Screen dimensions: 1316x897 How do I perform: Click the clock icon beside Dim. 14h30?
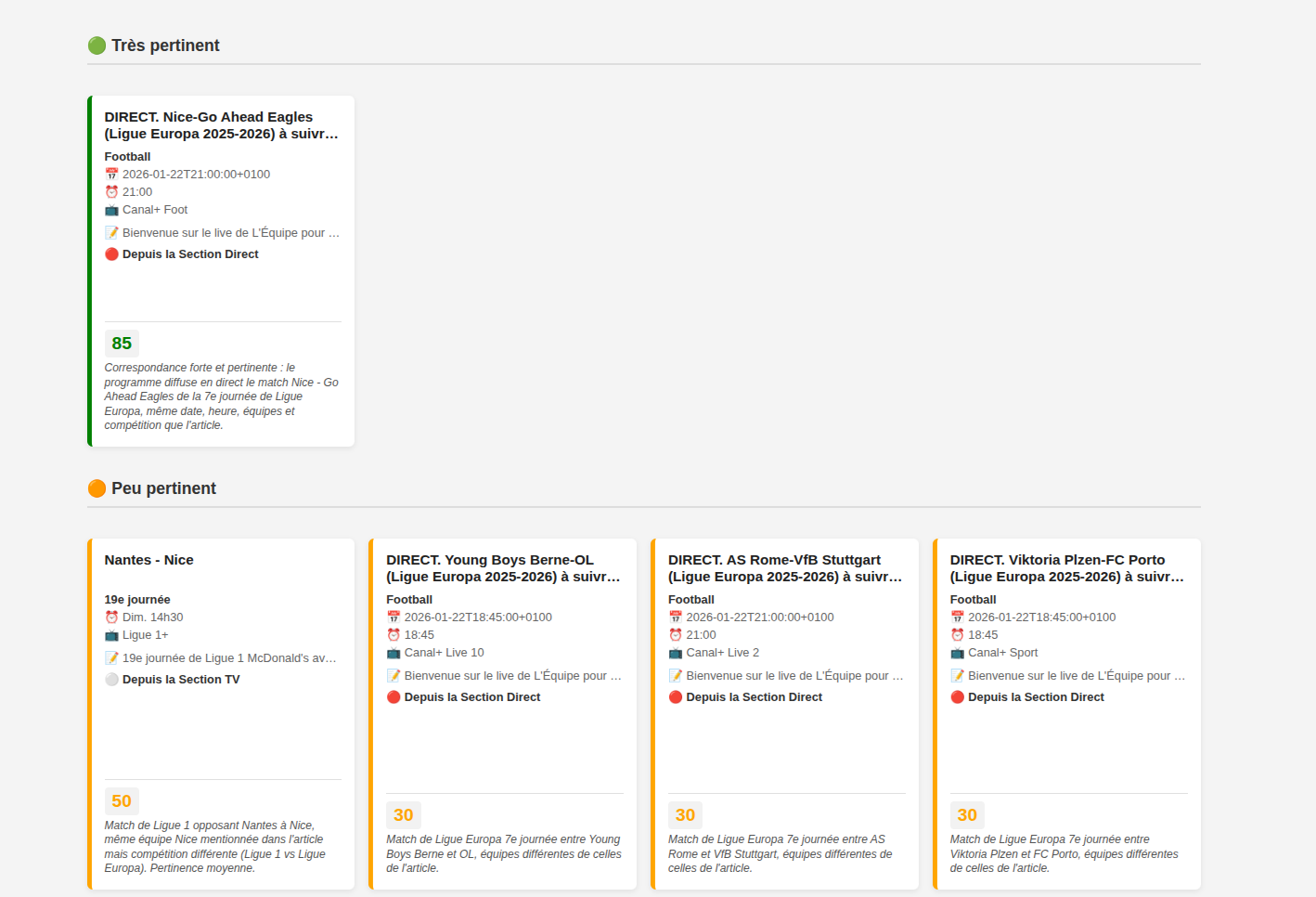[111, 617]
